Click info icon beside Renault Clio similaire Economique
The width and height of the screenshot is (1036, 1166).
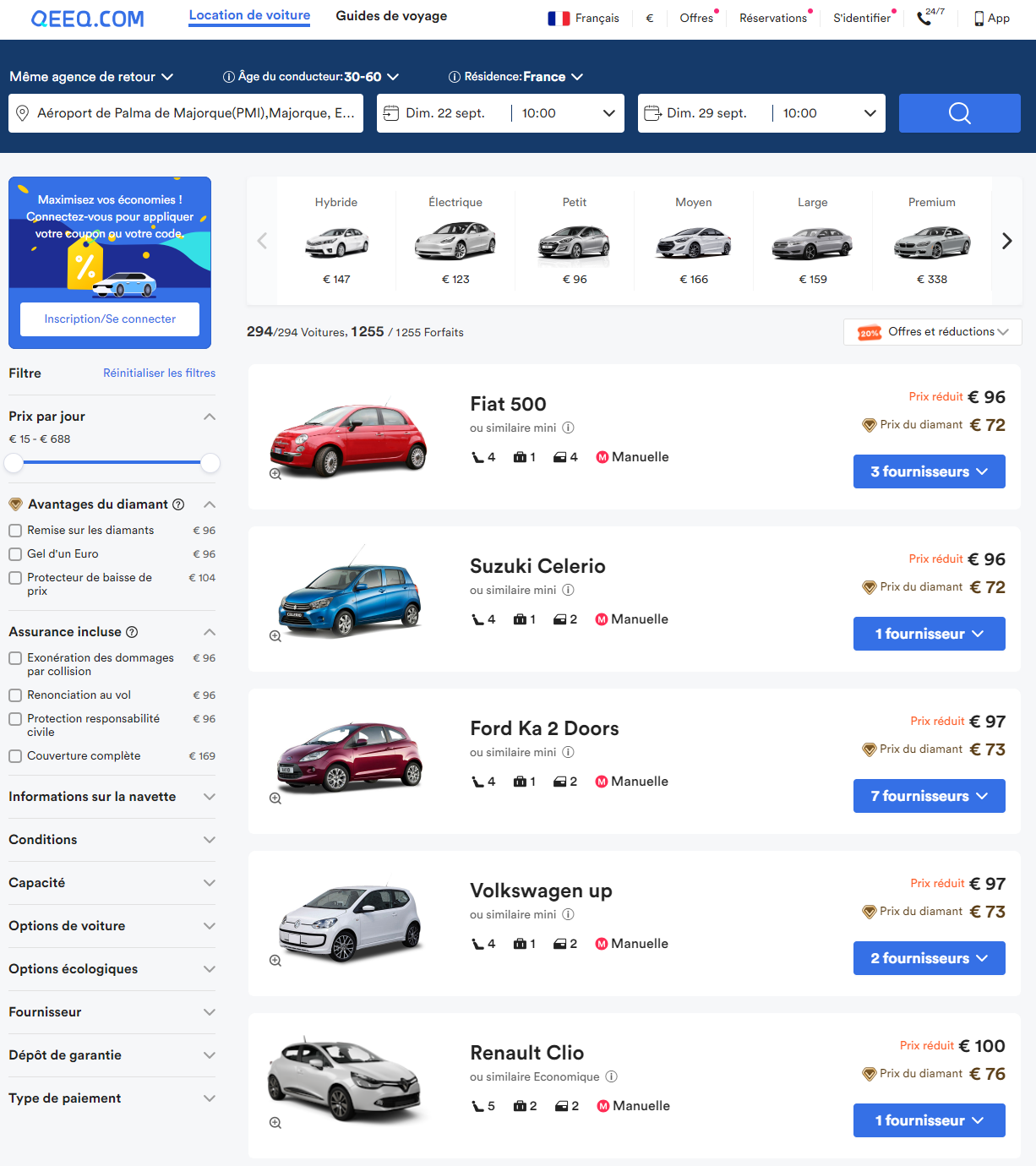coord(612,1076)
